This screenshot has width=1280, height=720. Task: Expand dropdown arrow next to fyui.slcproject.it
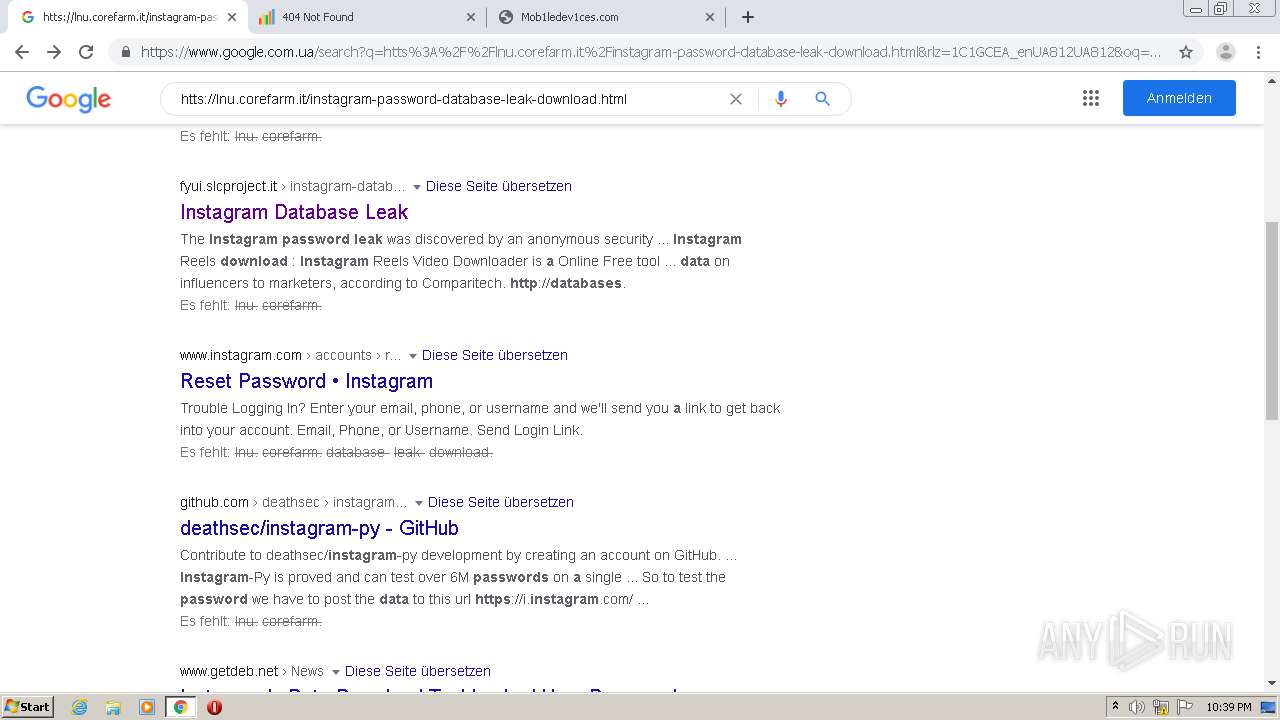pyautogui.click(x=417, y=187)
